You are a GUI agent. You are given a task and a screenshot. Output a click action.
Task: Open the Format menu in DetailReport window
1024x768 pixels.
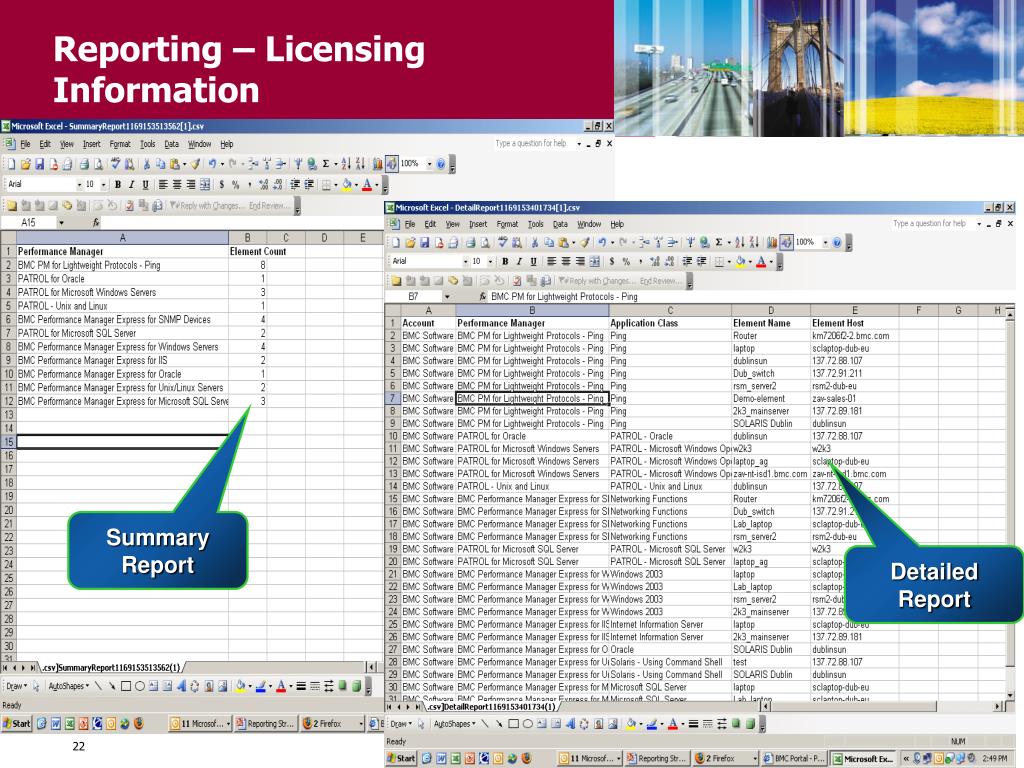507,224
